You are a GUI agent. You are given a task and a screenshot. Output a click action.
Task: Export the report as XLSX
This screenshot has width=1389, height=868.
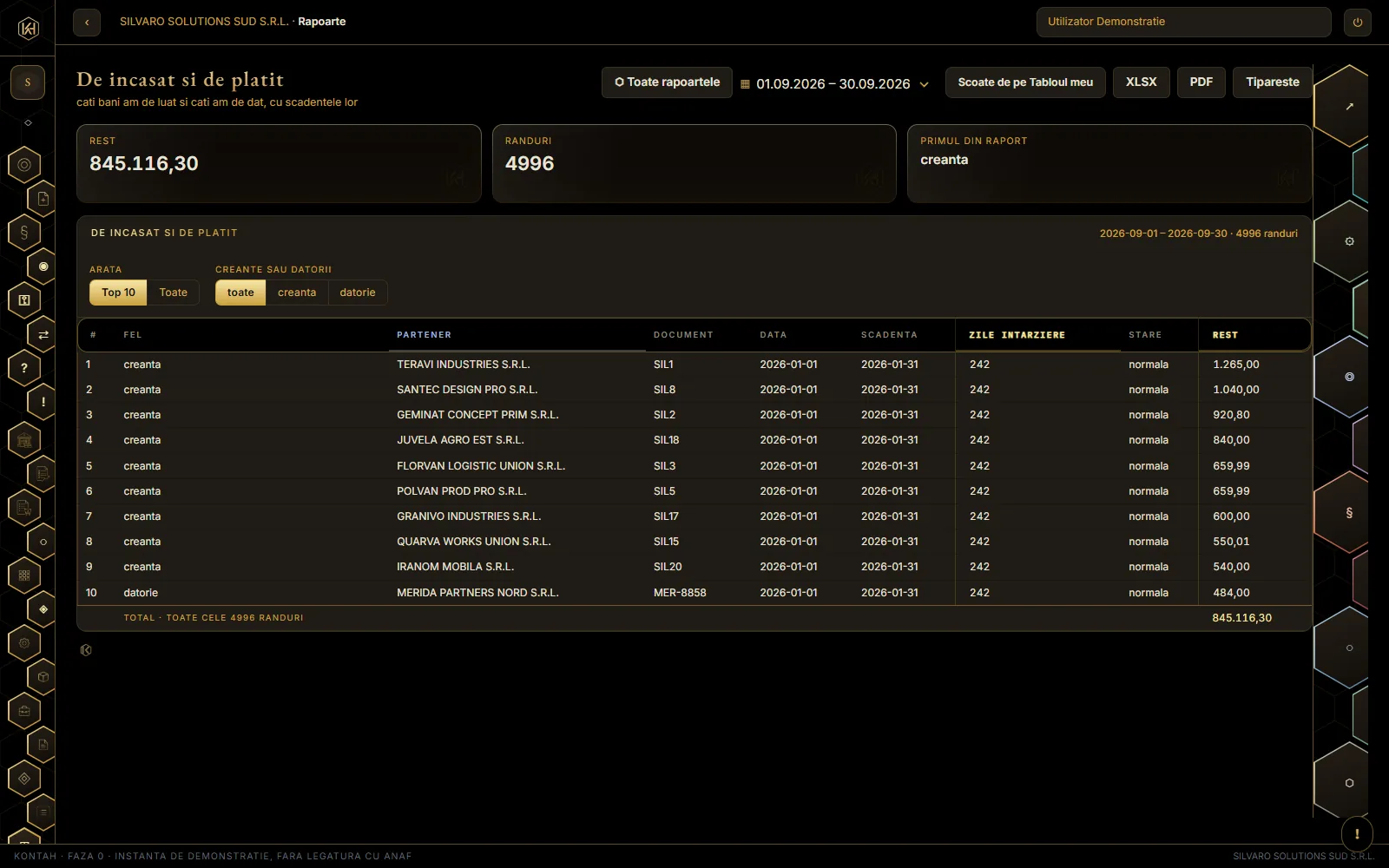click(x=1141, y=82)
